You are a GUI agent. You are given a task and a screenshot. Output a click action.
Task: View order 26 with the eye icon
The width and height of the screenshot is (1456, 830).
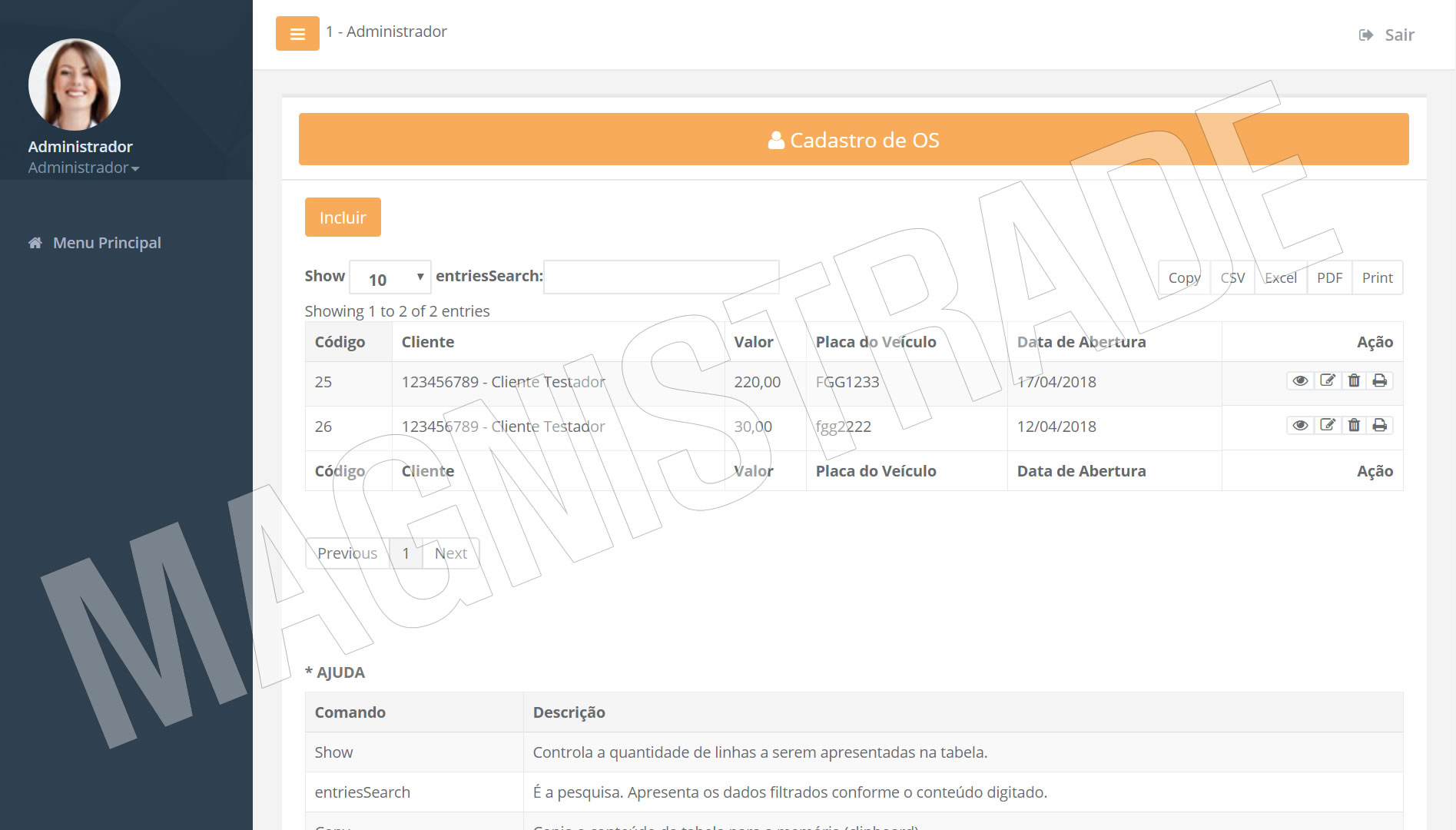[1300, 426]
